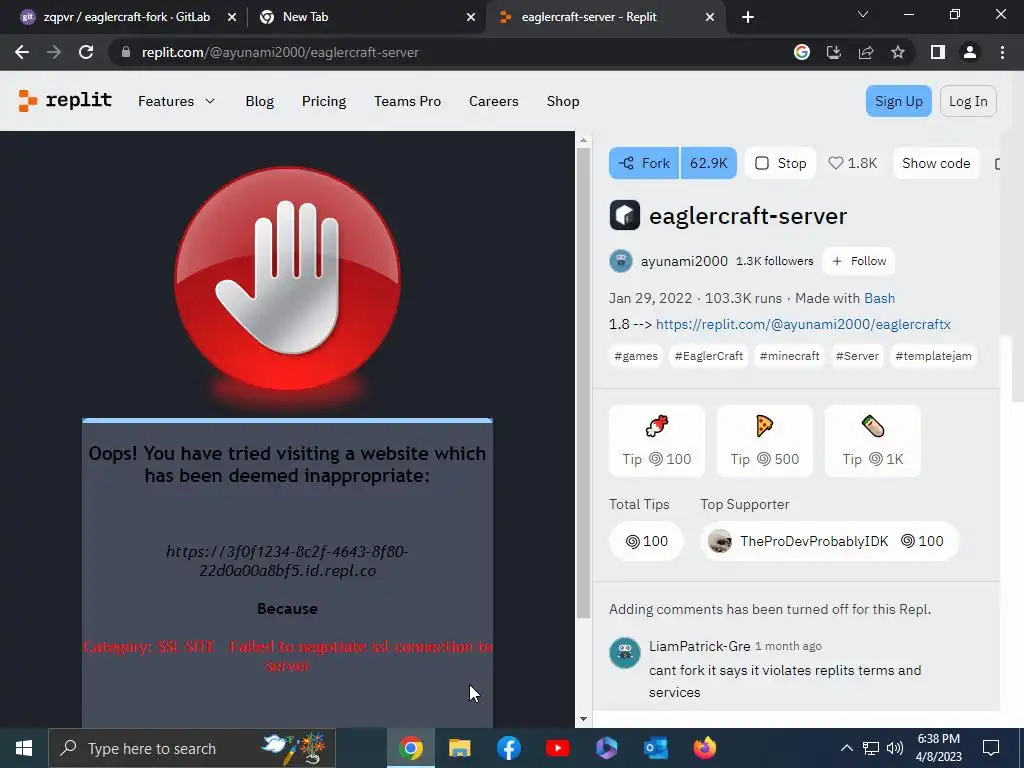Screen dimensions: 1024x768
Task: Open TheProDevProbablyIDK top supporter
Action: click(829, 541)
